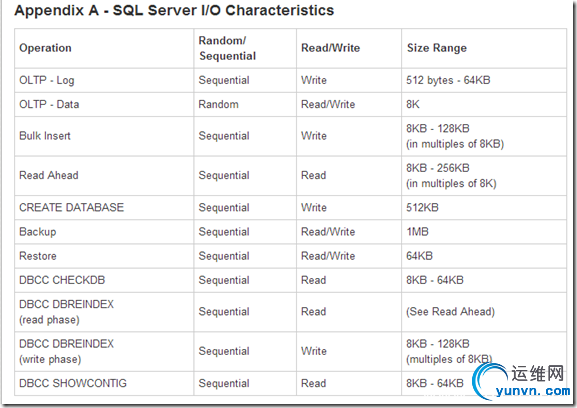Click the yunvn.com watermark logo
This screenshot has height=408, width=577.
522,381
